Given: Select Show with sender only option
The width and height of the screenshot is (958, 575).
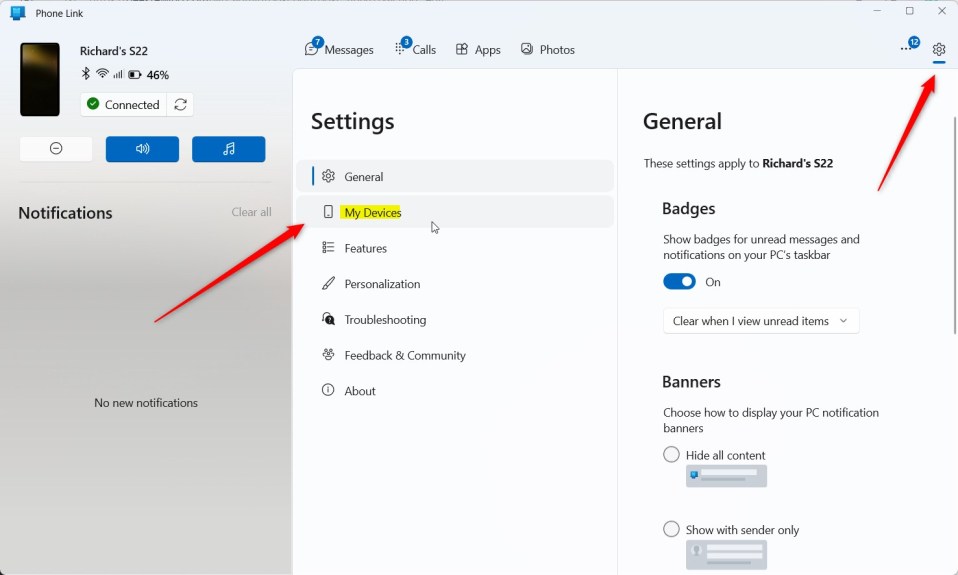Looking at the screenshot, I should point(672,530).
